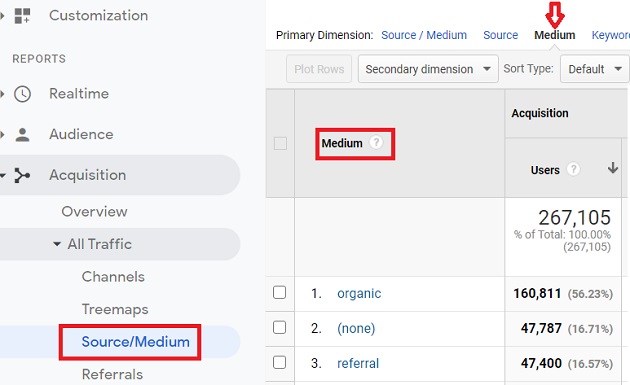Viewport: 630px width, 385px height.
Task: Click the Medium column help icon
Action: (x=376, y=142)
